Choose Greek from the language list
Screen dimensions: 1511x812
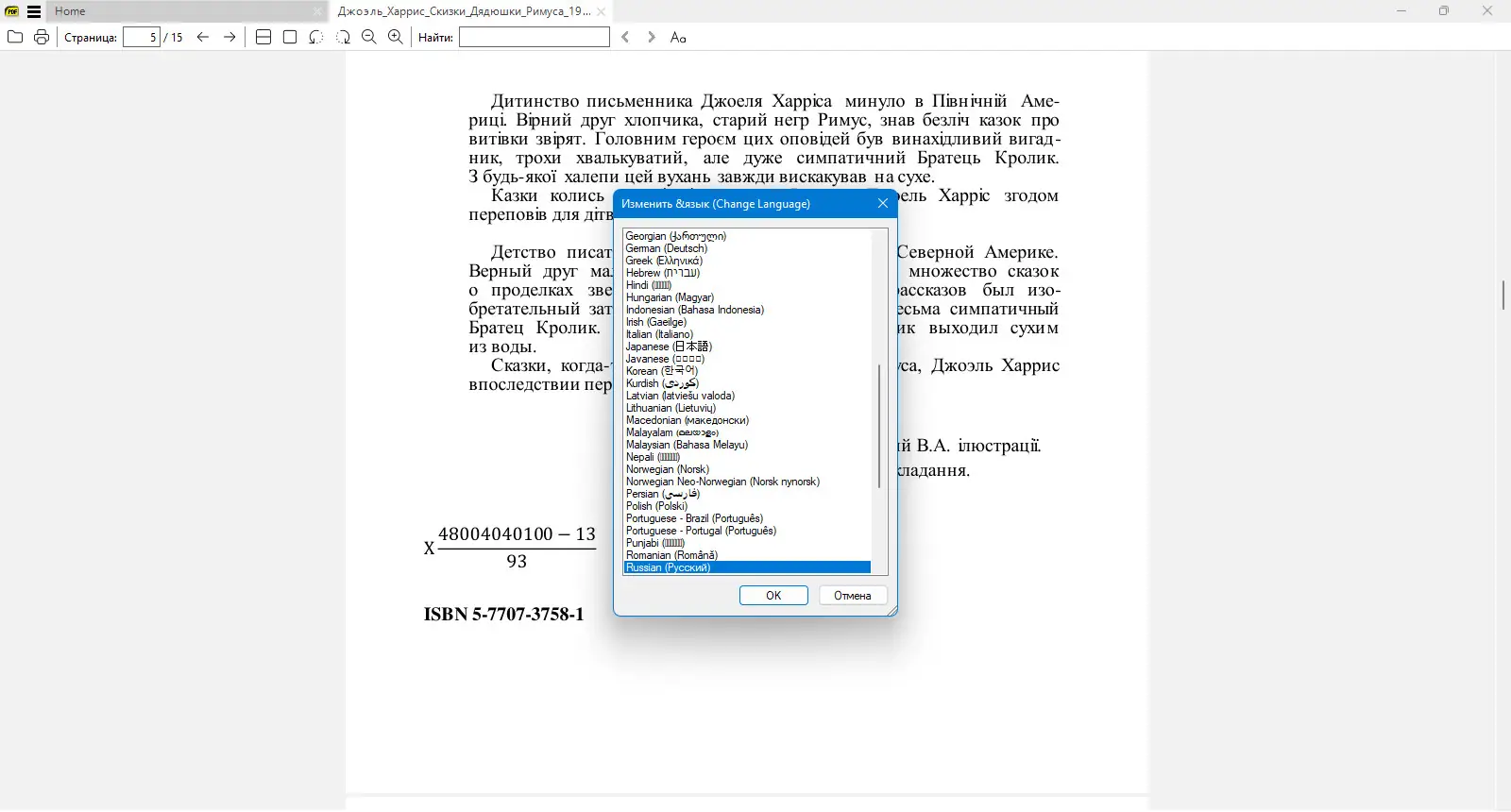pos(747,261)
